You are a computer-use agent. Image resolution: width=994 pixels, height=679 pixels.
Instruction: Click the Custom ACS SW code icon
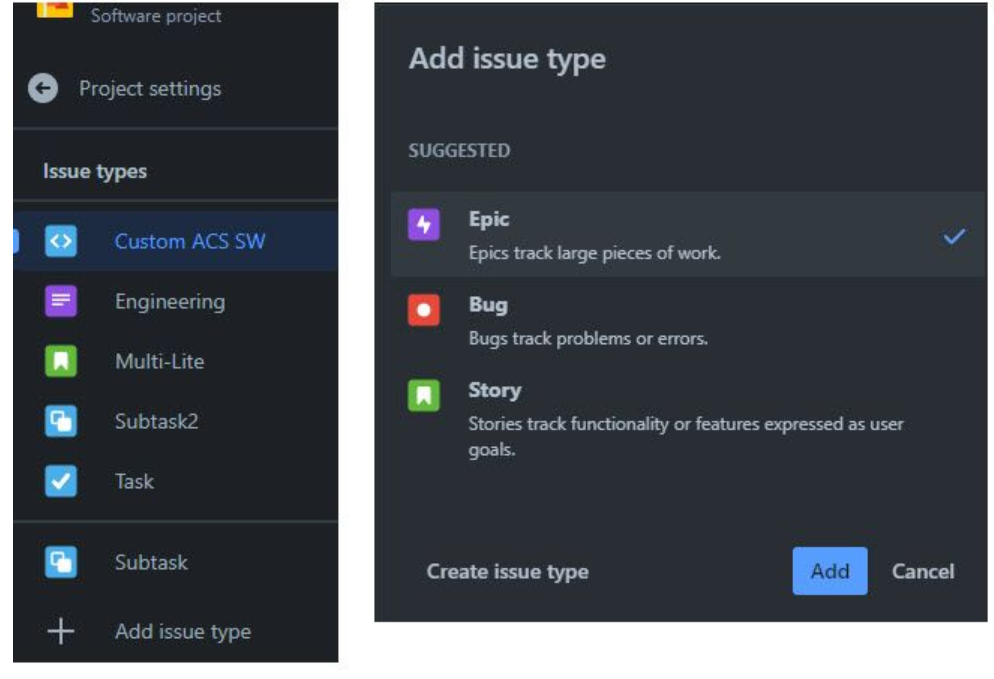coord(61,241)
